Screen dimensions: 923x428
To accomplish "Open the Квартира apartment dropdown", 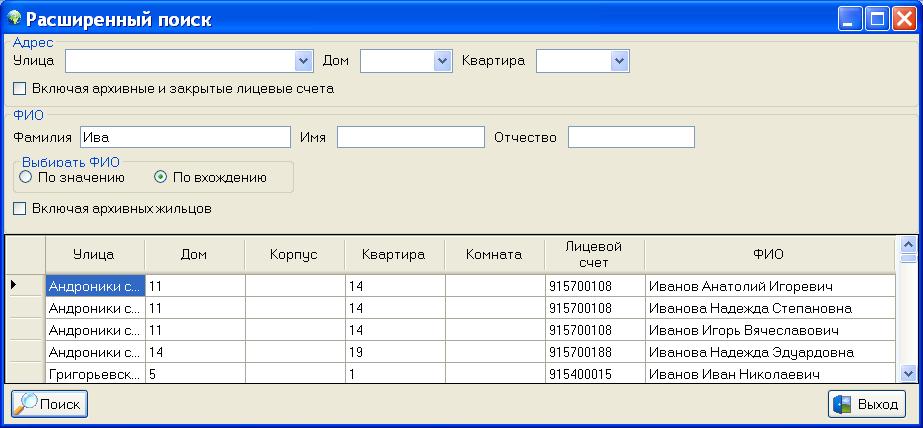I will [619, 62].
